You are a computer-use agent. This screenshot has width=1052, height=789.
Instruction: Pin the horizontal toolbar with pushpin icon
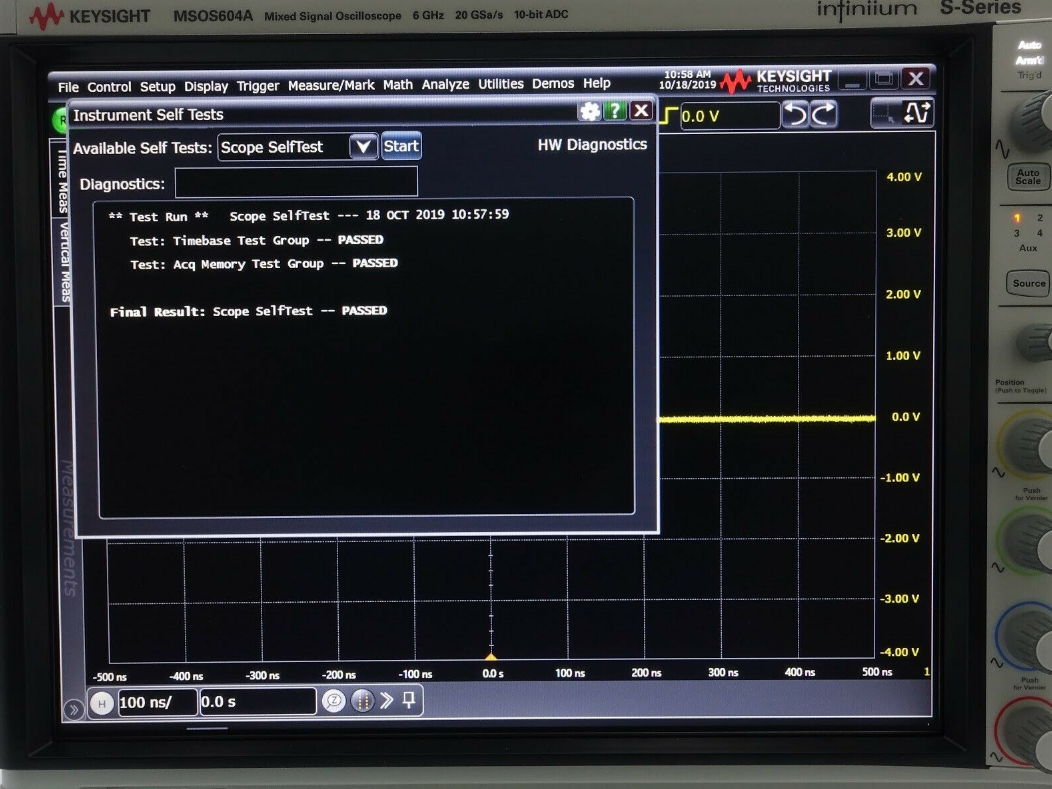click(x=409, y=701)
